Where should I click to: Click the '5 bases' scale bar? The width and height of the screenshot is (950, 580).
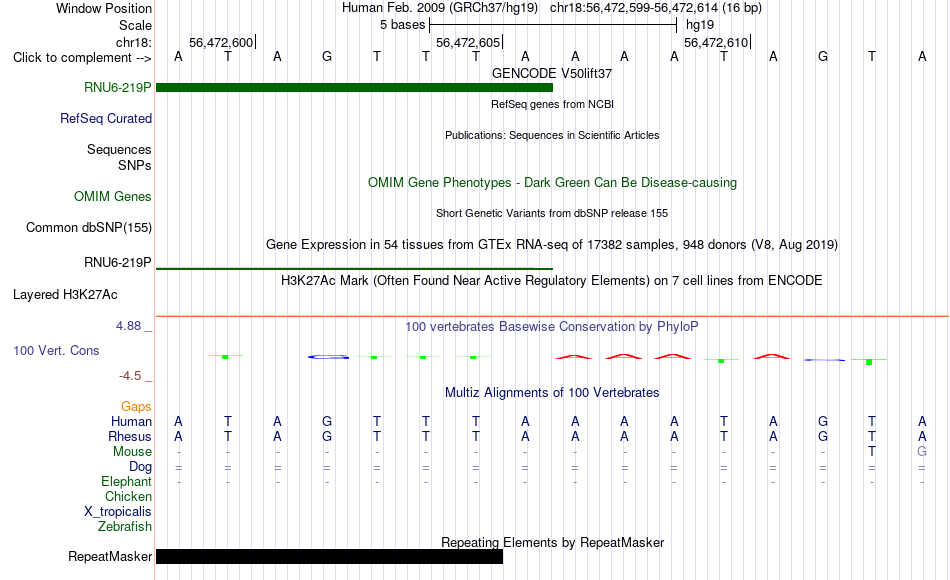[553, 25]
